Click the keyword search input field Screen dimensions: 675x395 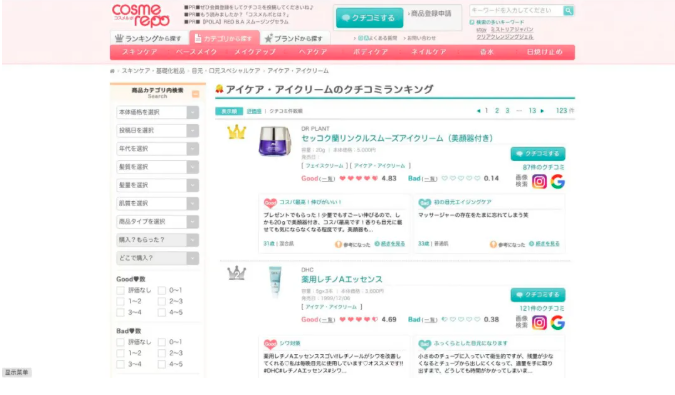point(516,10)
